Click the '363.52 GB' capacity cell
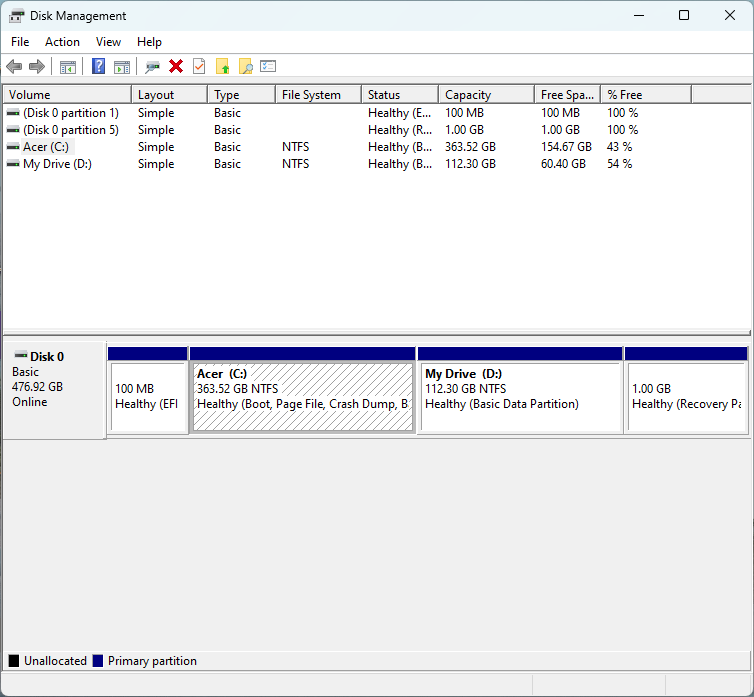 pyautogui.click(x=470, y=147)
